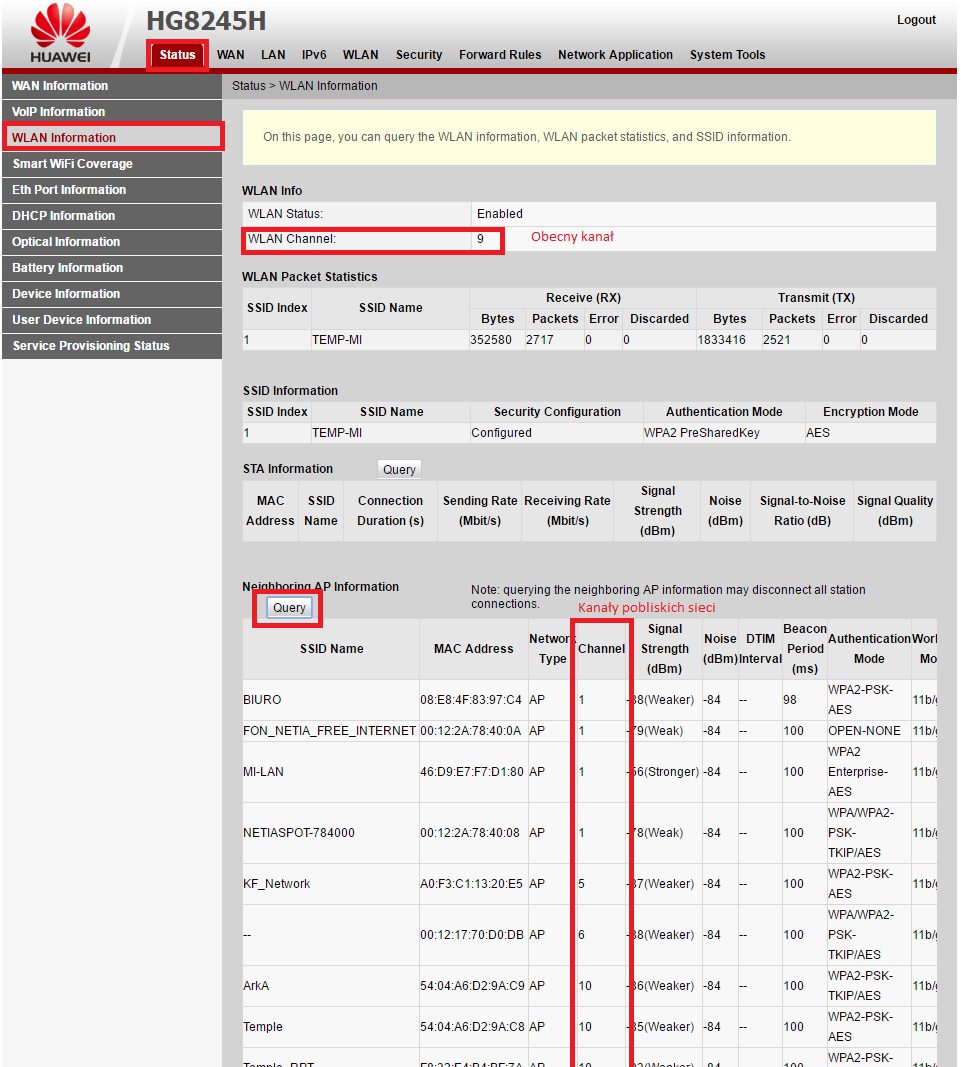The image size is (961, 1067).
Task: Click the Channel column header
Action: pyautogui.click(x=602, y=649)
